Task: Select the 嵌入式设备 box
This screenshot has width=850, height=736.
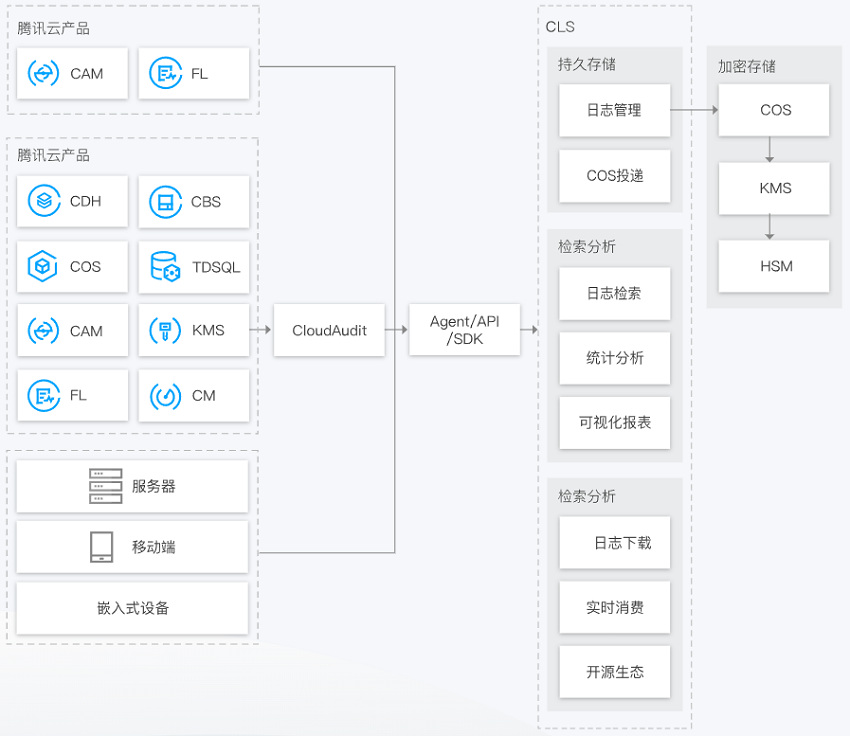Action: point(132,608)
